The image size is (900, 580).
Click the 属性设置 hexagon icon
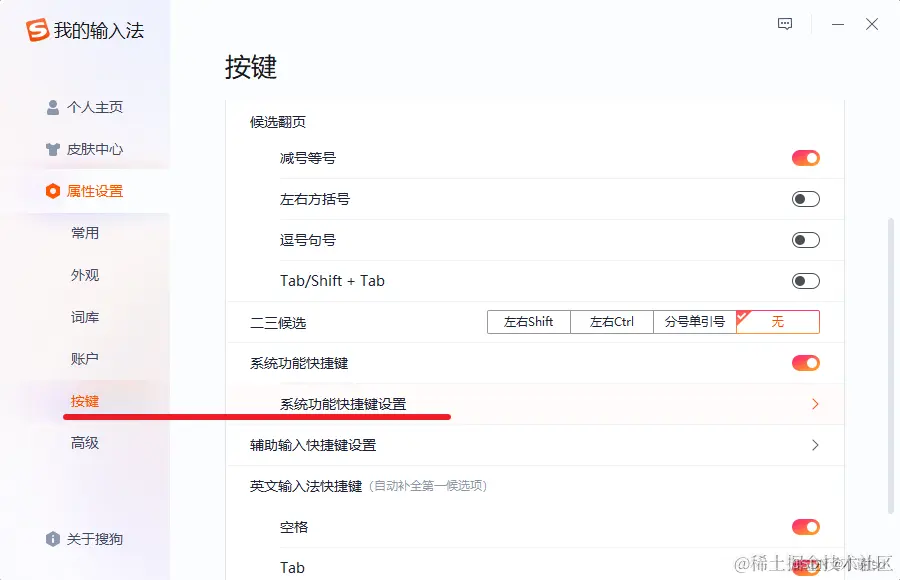(53, 191)
